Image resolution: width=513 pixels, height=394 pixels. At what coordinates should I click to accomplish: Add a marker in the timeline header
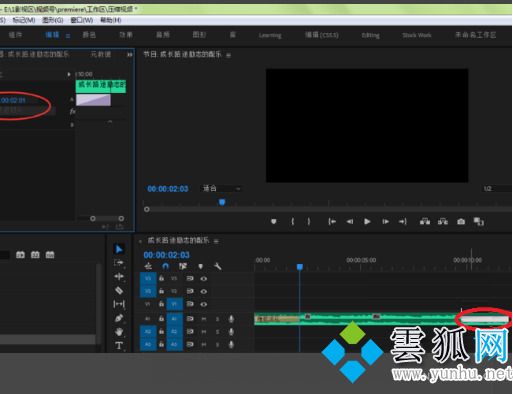coord(201,266)
